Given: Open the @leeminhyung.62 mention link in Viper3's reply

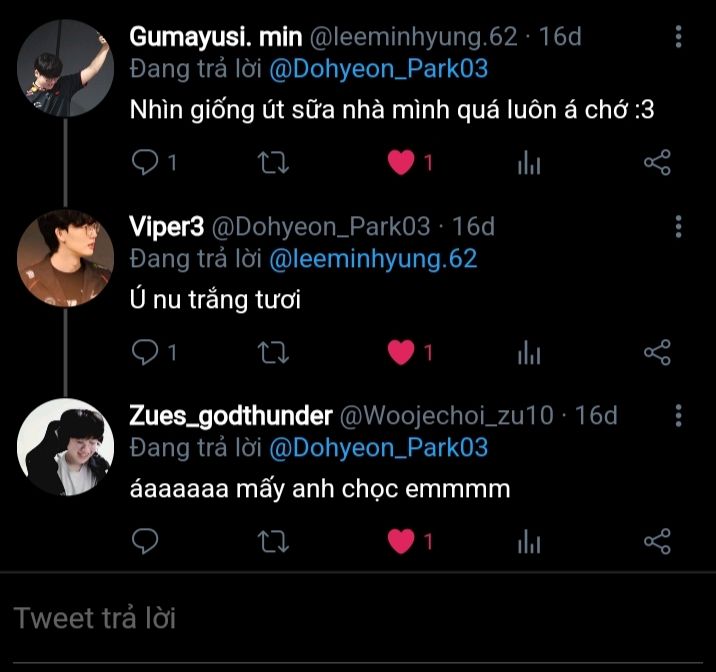Looking at the screenshot, I should click(x=373, y=259).
